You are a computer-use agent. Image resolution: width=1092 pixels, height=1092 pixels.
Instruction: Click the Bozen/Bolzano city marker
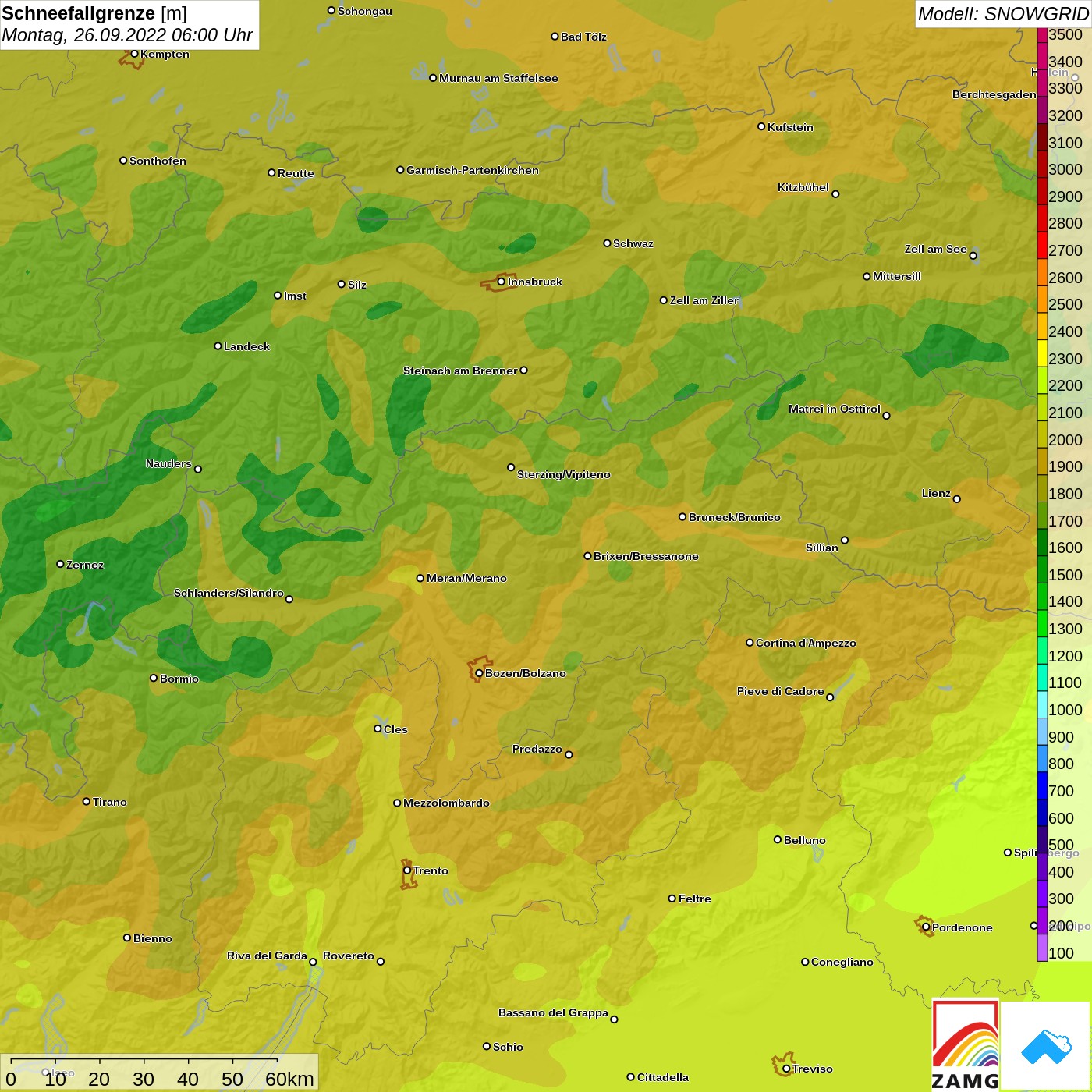(x=479, y=673)
